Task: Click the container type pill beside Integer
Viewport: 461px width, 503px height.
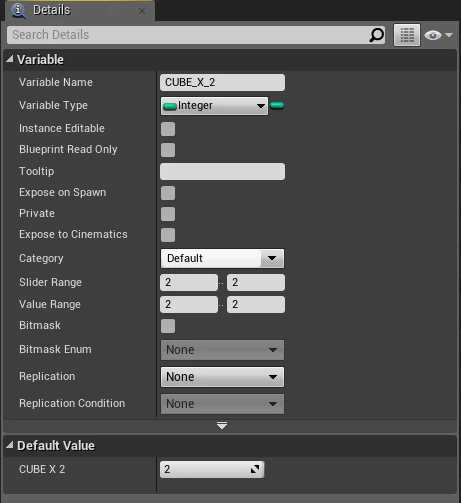Action: (x=277, y=106)
